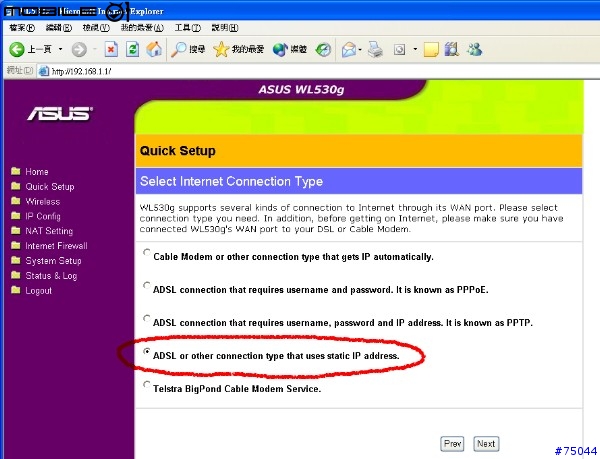Select Cable Modem automatic IP option

coord(147,252)
